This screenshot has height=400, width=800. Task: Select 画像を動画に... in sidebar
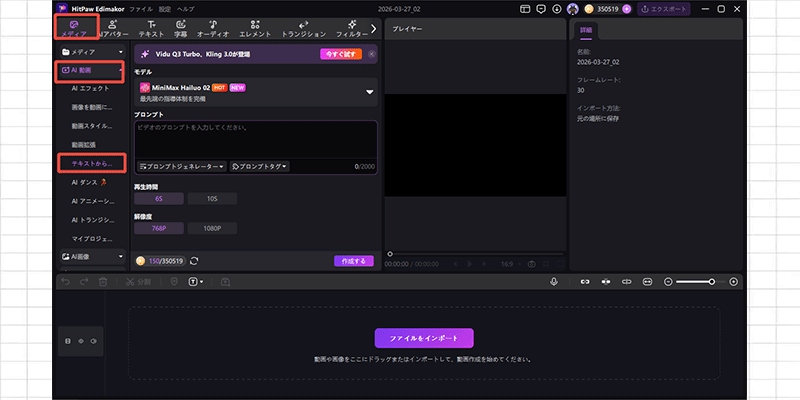point(92,108)
